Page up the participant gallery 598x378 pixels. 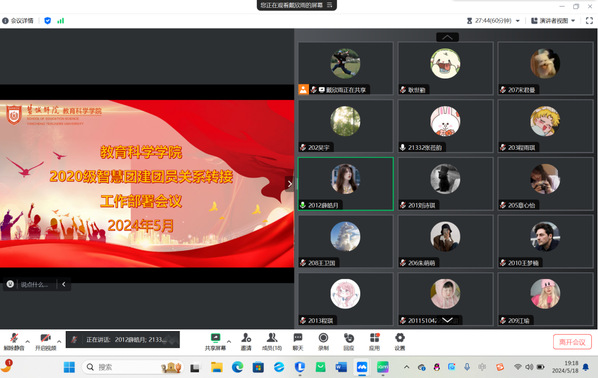(x=447, y=37)
